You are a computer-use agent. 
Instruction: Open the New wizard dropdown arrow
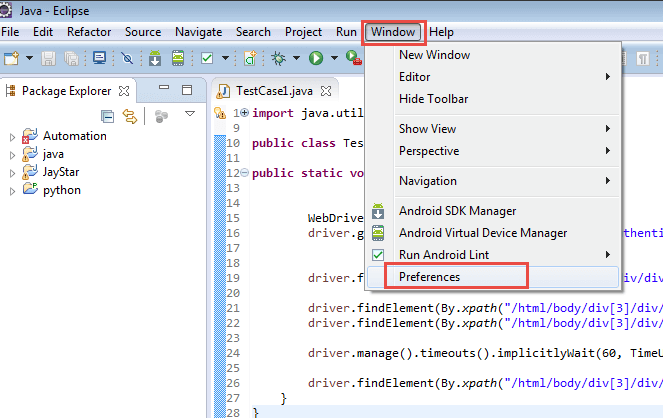pyautogui.click(x=29, y=58)
